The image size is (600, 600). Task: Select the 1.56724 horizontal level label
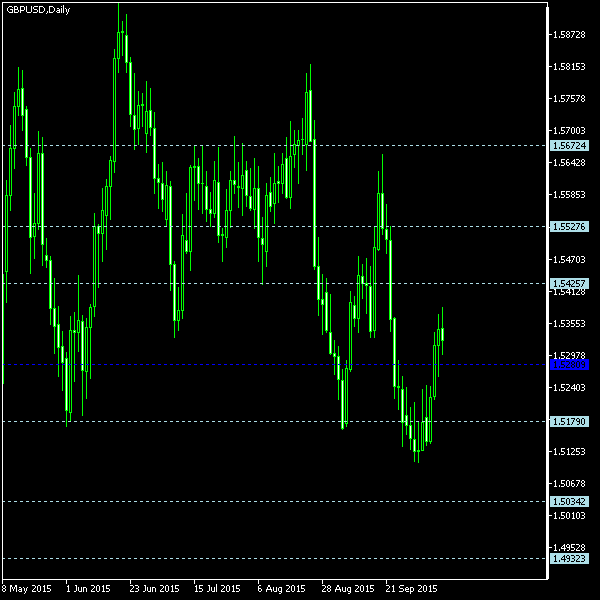[x=569, y=145]
